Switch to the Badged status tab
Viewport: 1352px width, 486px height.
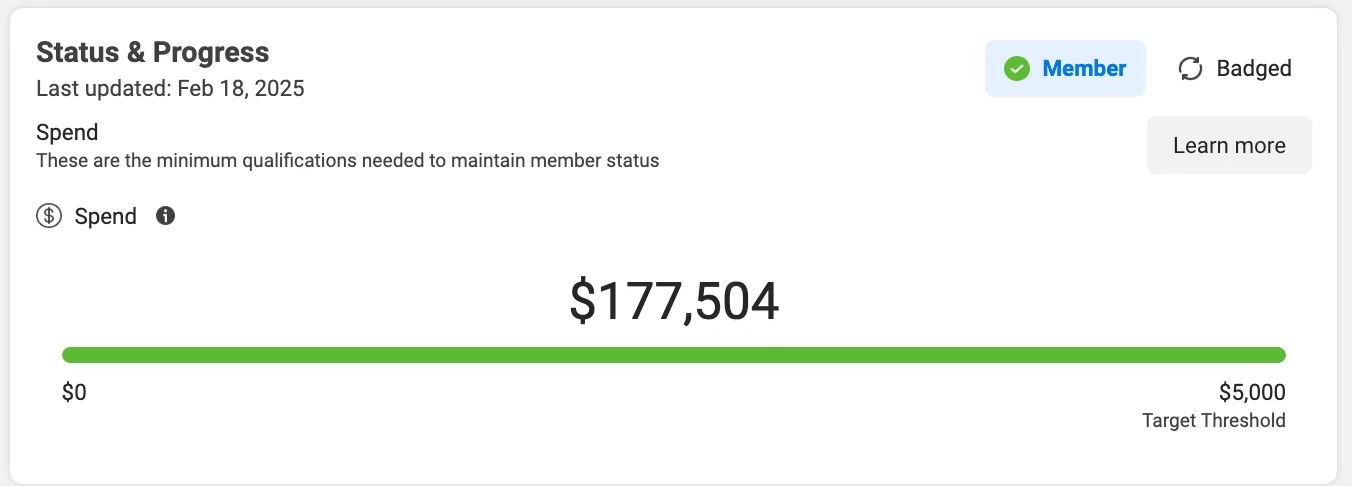point(1236,69)
